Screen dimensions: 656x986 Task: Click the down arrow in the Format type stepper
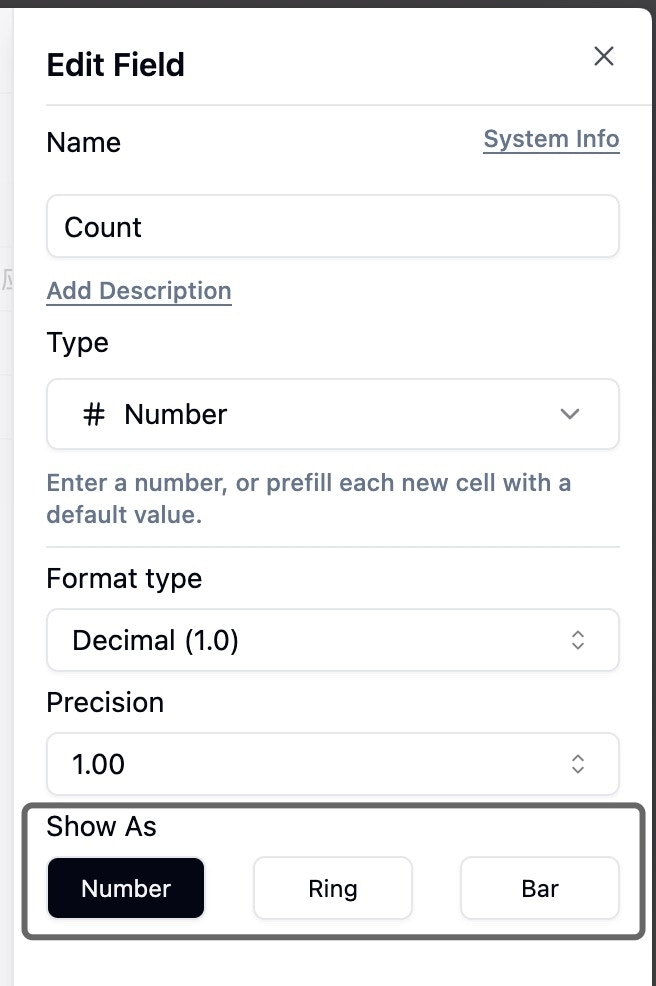point(577,645)
